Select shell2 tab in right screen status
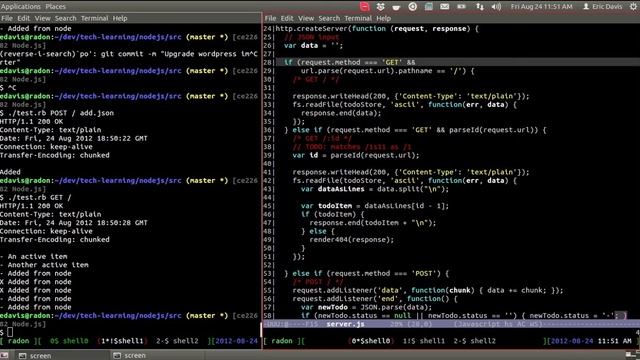The height and width of the screenshot is (360, 640). point(475,341)
